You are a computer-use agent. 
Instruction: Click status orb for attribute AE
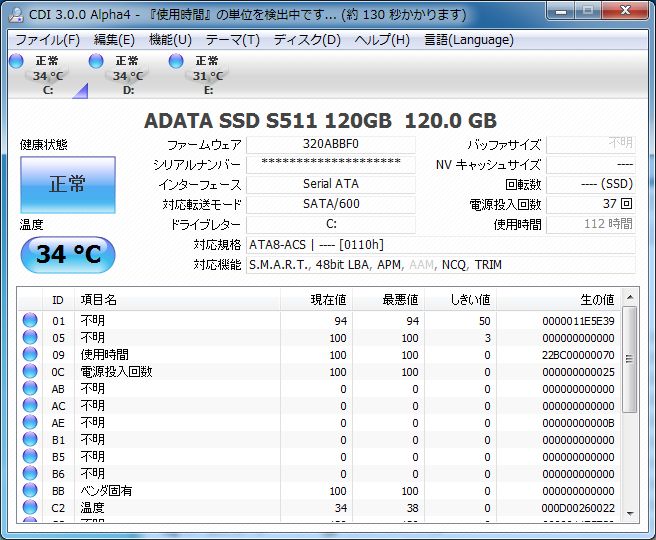point(30,422)
